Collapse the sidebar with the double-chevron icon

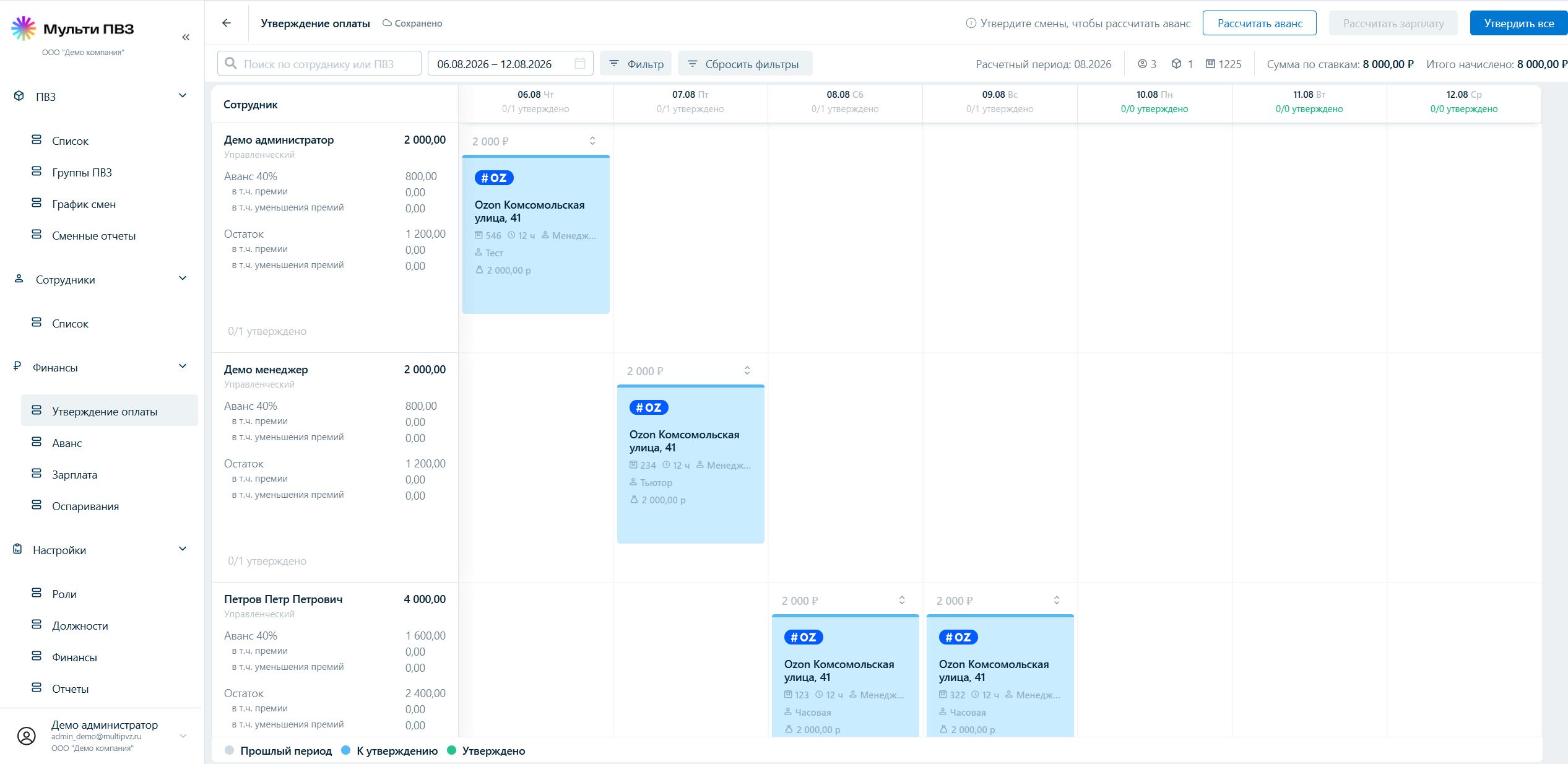coord(186,37)
